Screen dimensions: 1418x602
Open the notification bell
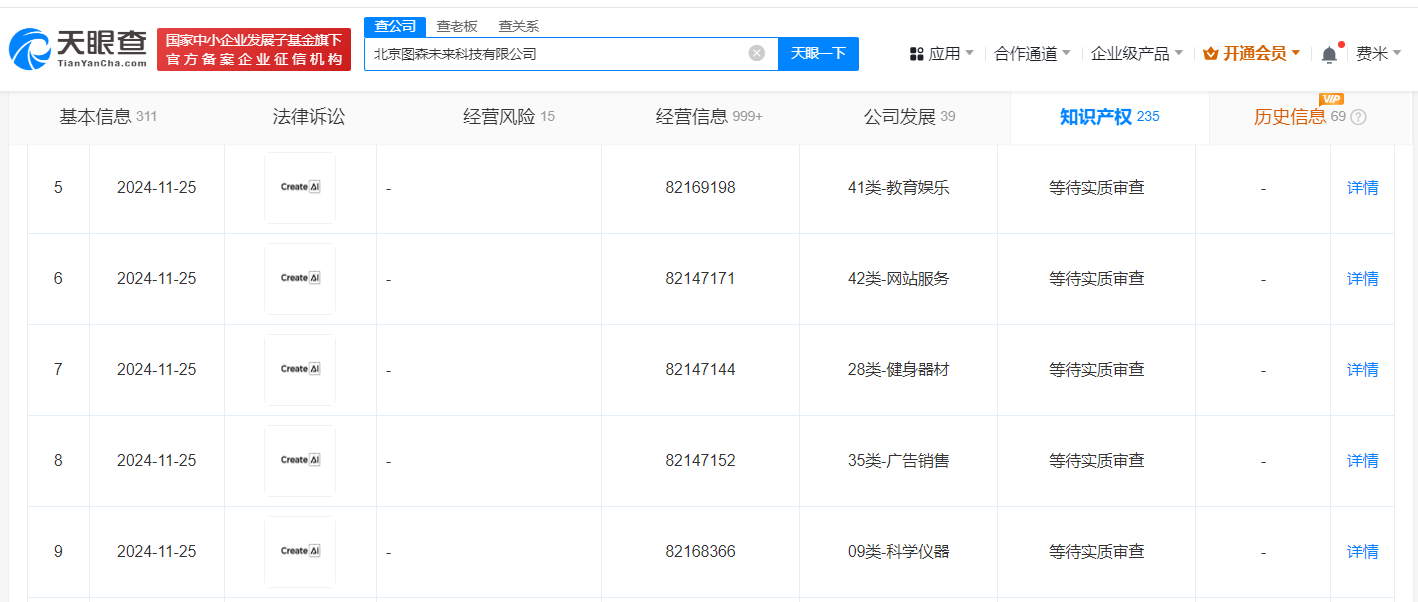coord(1329,55)
